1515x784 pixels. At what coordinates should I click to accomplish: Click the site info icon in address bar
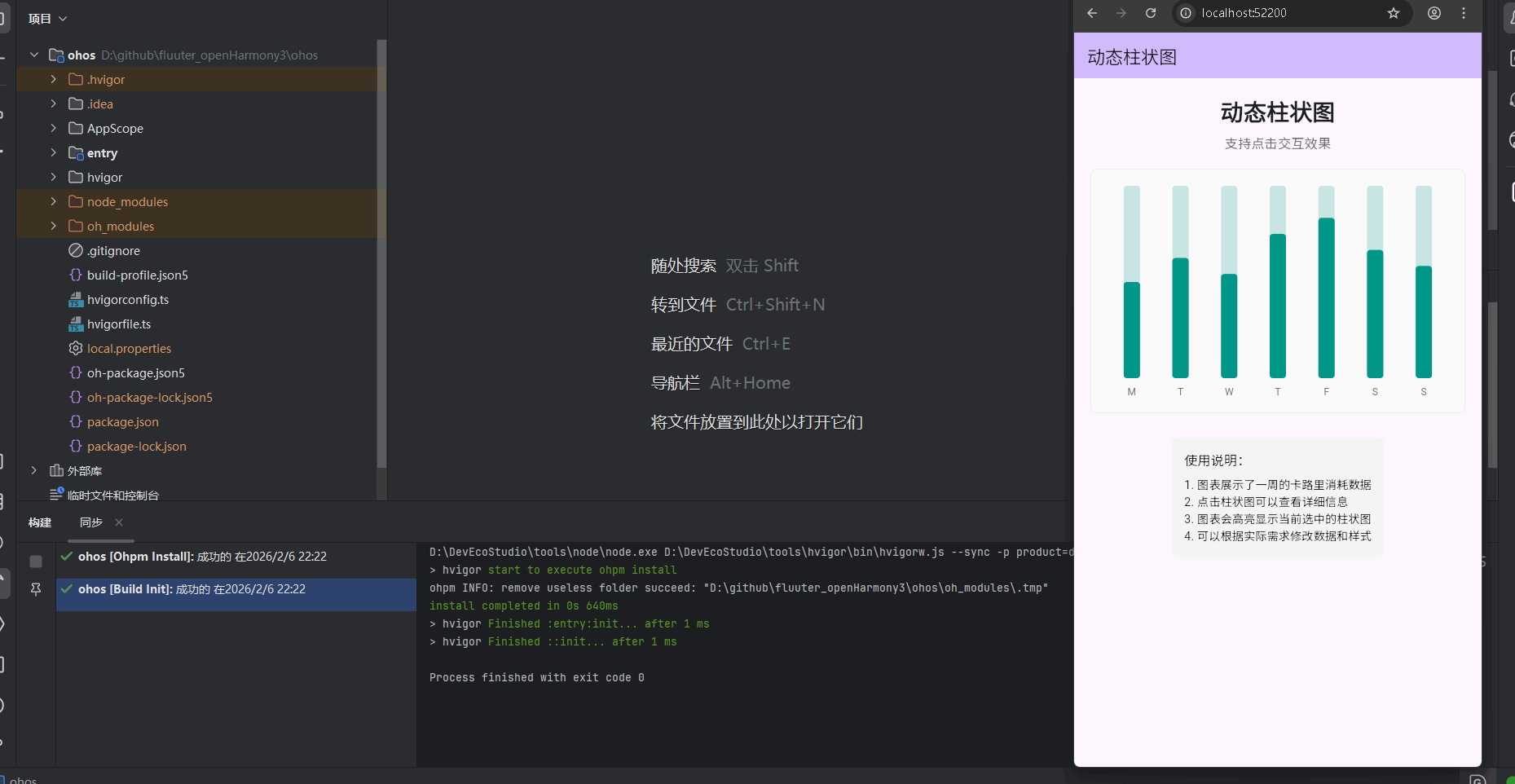[x=1186, y=13]
